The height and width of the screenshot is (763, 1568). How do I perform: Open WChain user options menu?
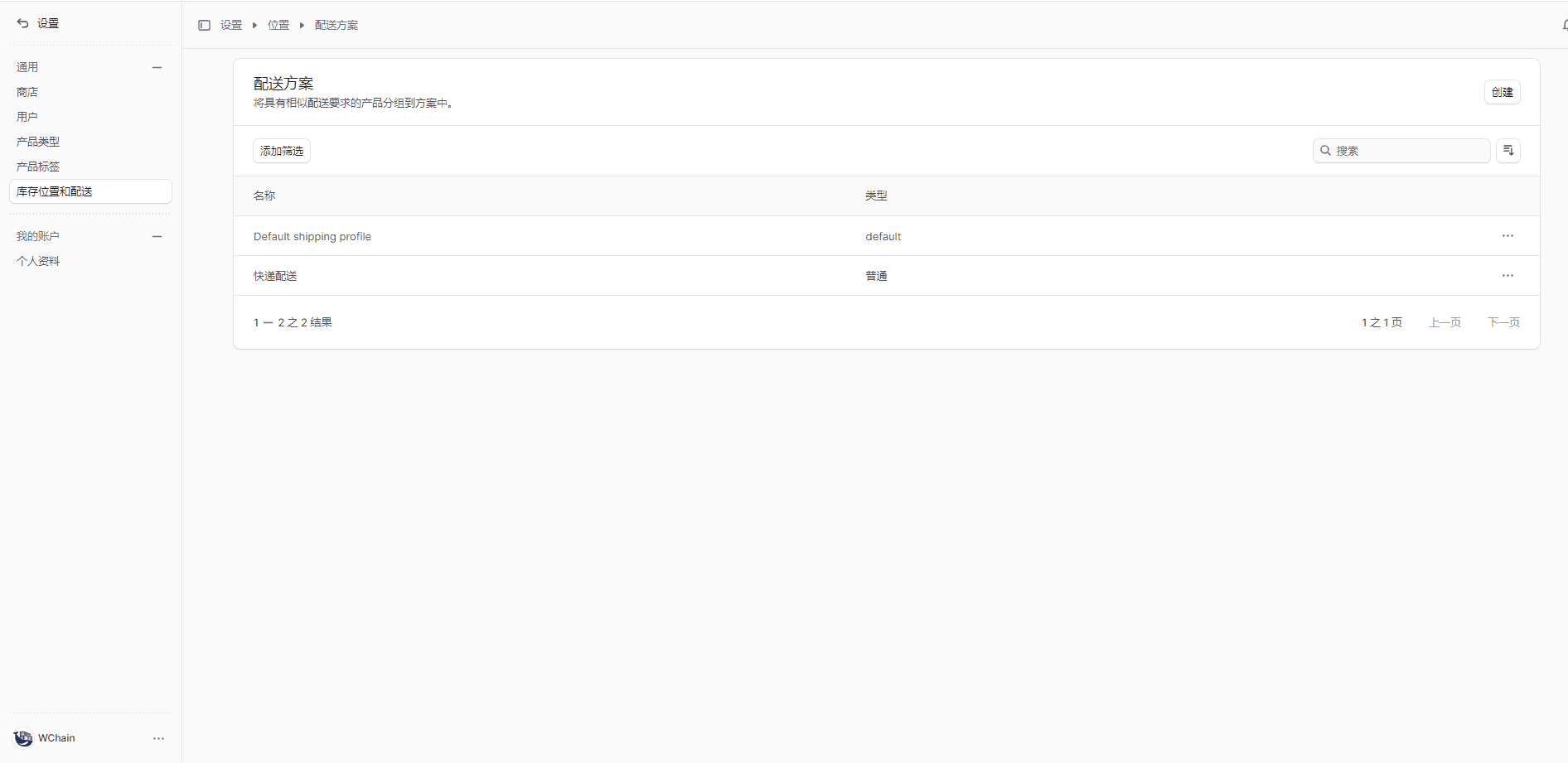[x=158, y=738]
